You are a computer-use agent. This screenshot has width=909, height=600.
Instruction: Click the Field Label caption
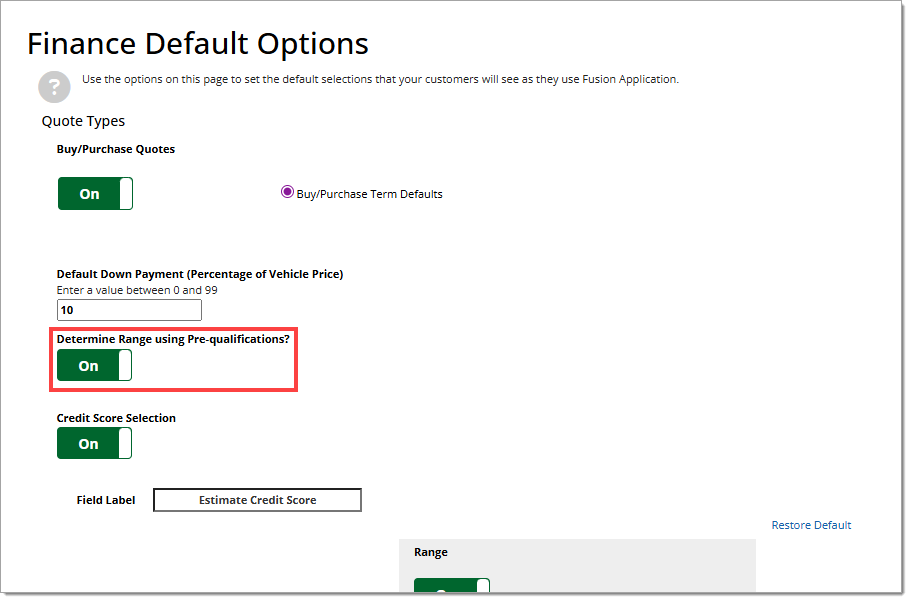106,500
